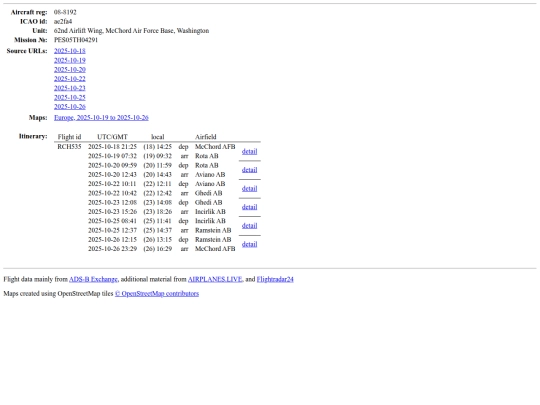Click local time (19) 09:32
Screen dimensions: 540x405
pyautogui.click(x=157, y=156)
